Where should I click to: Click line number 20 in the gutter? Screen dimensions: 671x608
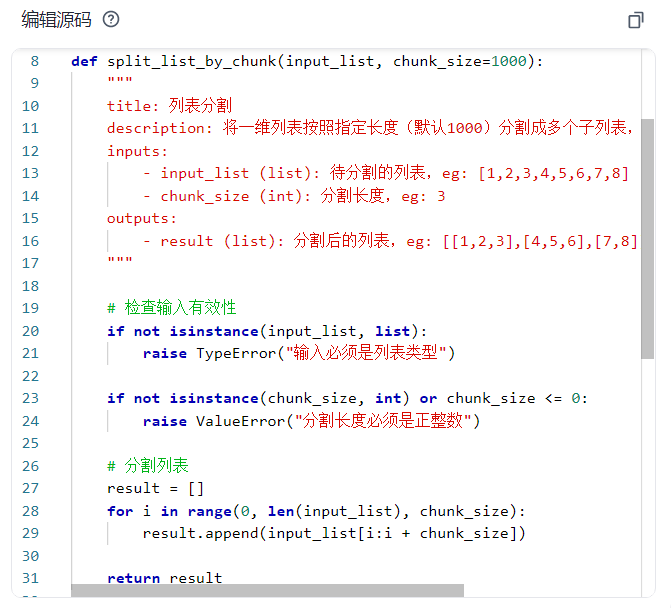point(30,331)
